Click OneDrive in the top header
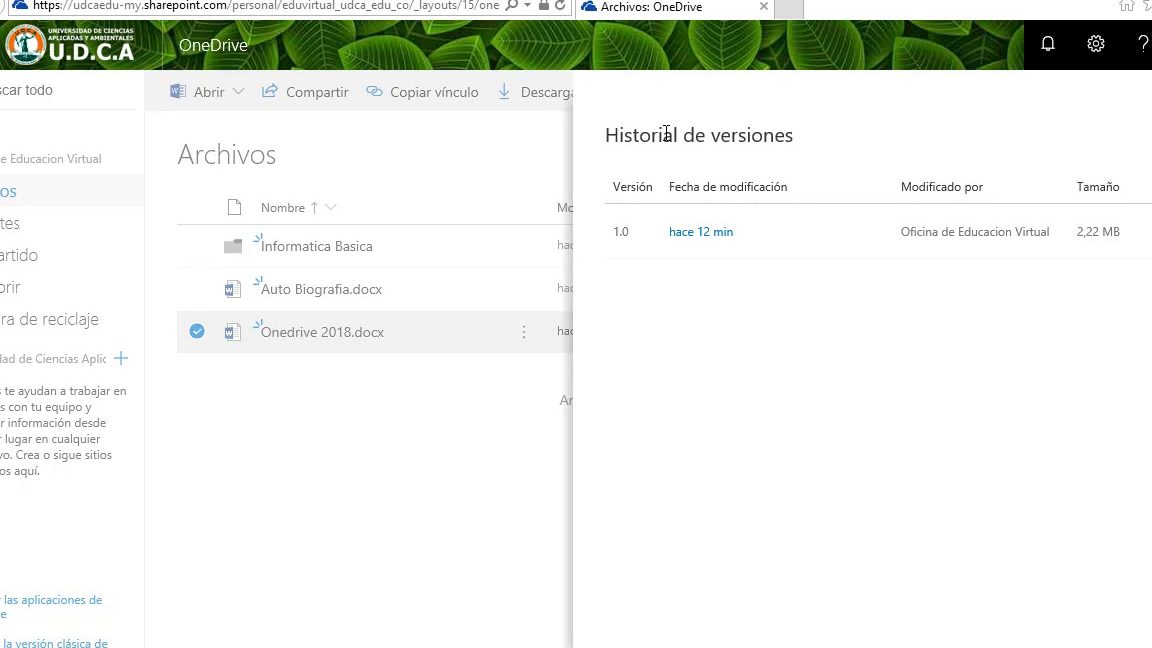The width and height of the screenshot is (1152, 648). click(212, 44)
